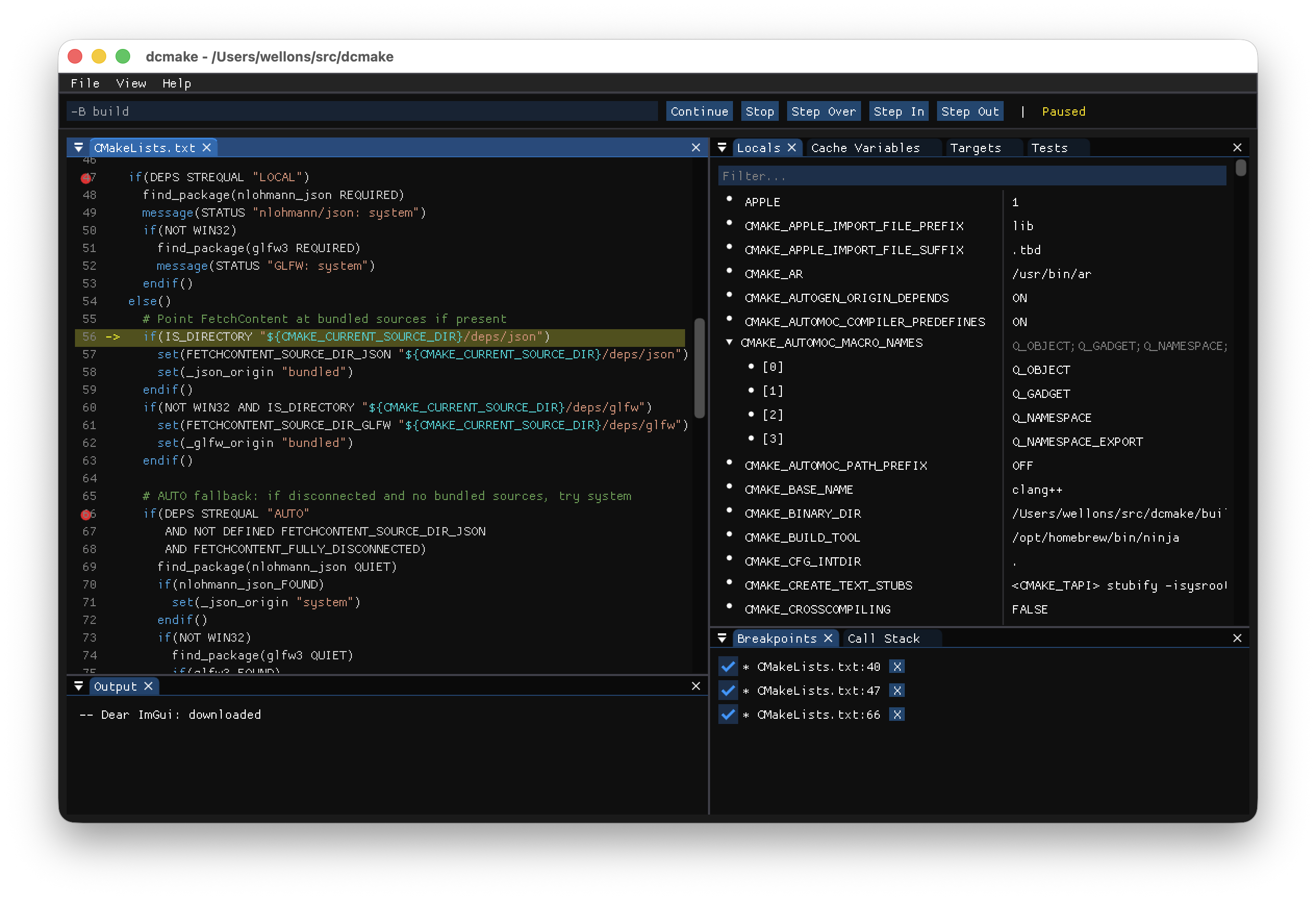This screenshot has height=900, width=1316.
Task: Click the red breakpoint marker on line 47
Action: pyautogui.click(x=85, y=179)
